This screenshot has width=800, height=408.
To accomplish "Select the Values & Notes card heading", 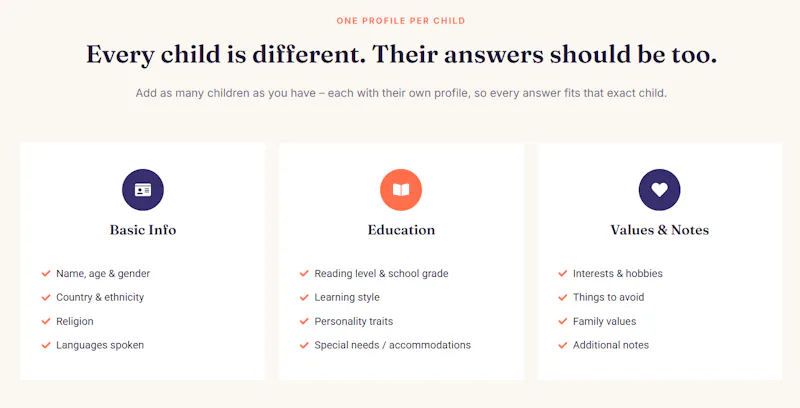I will point(659,230).
